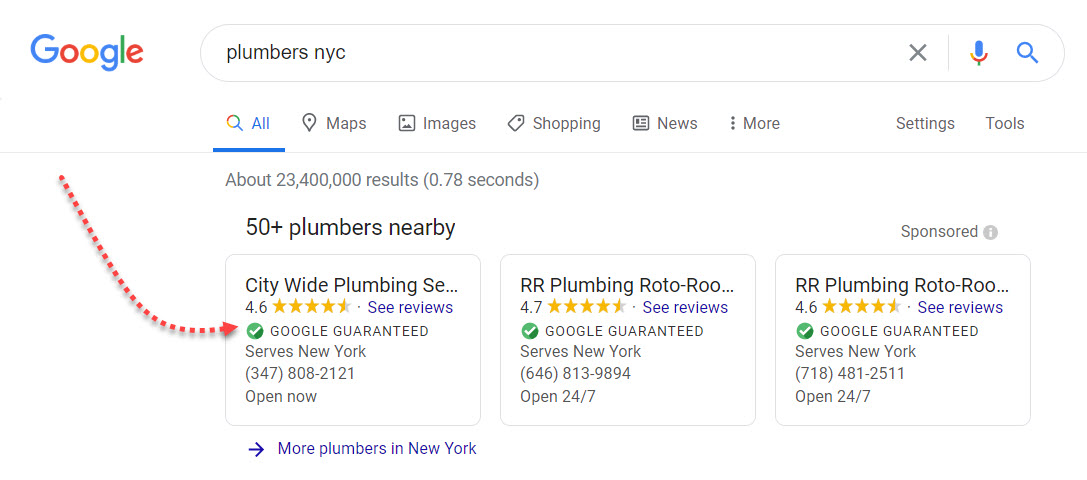Click the Sponsored info icon
This screenshot has width=1087, height=480.
point(990,232)
